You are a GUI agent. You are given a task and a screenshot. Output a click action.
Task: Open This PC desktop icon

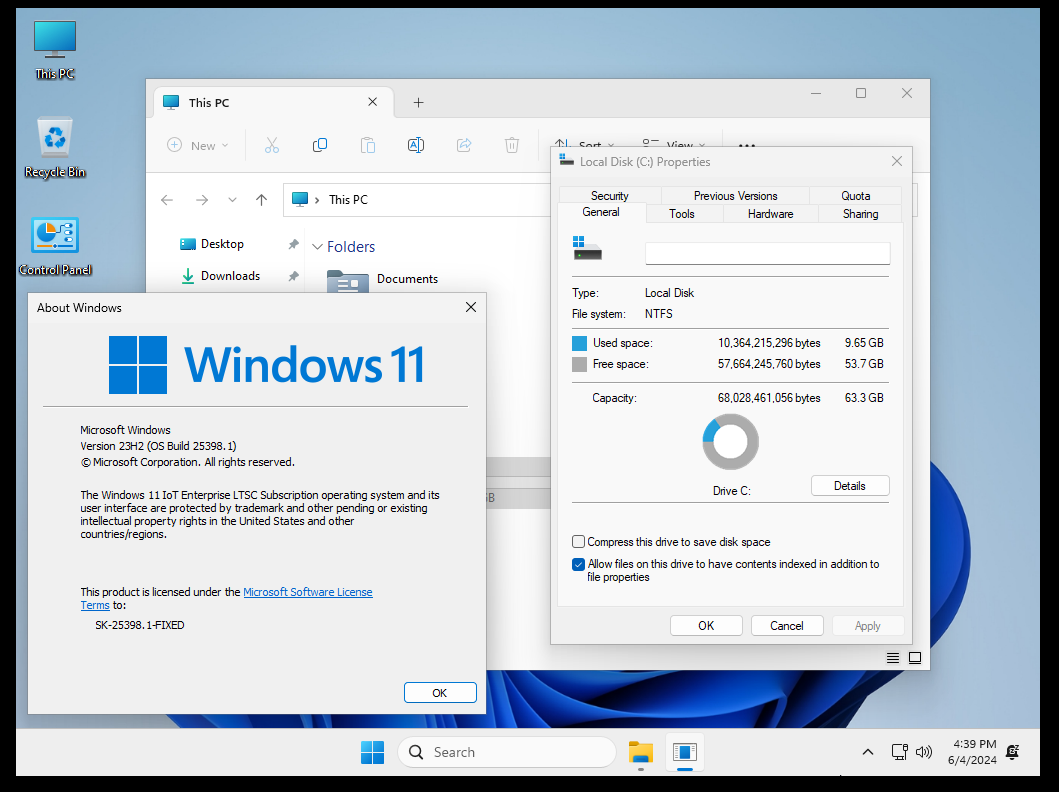55,50
